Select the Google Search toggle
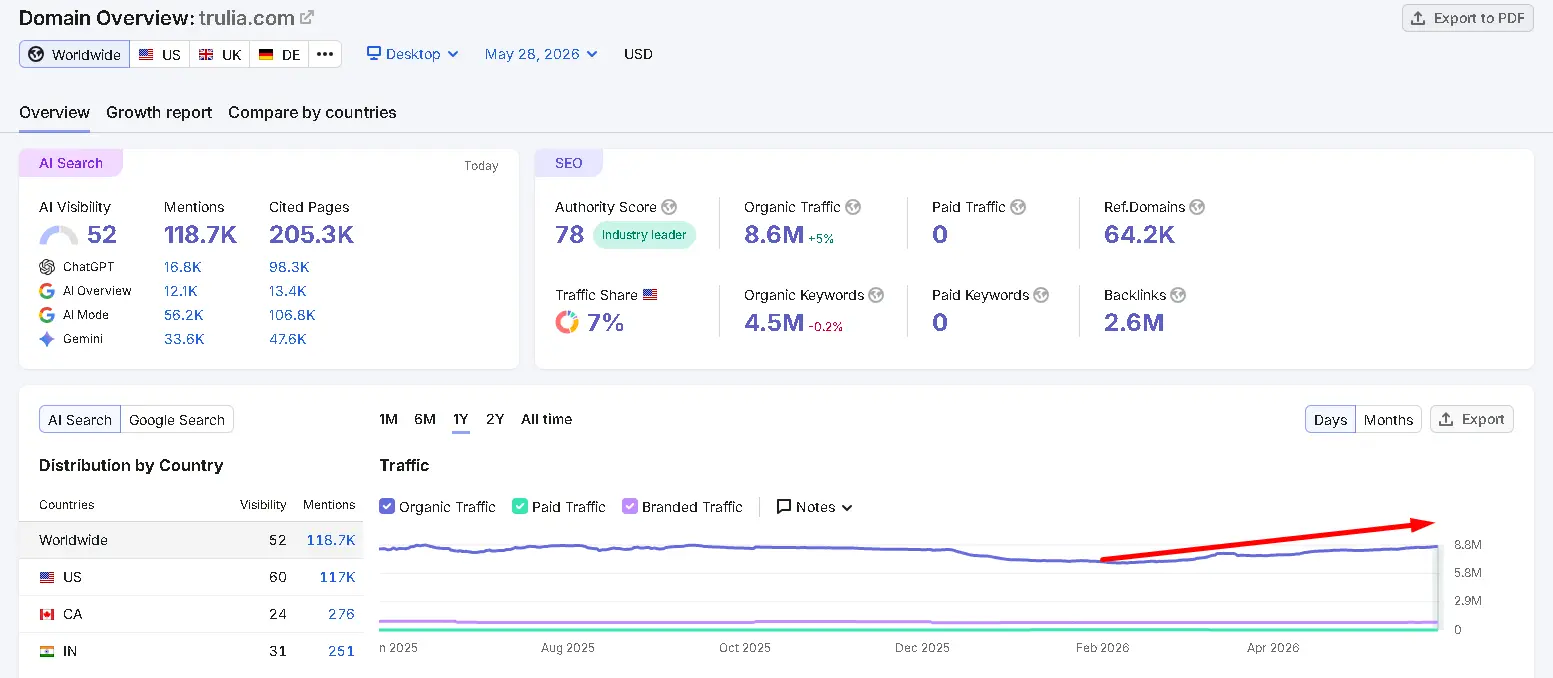 [177, 419]
